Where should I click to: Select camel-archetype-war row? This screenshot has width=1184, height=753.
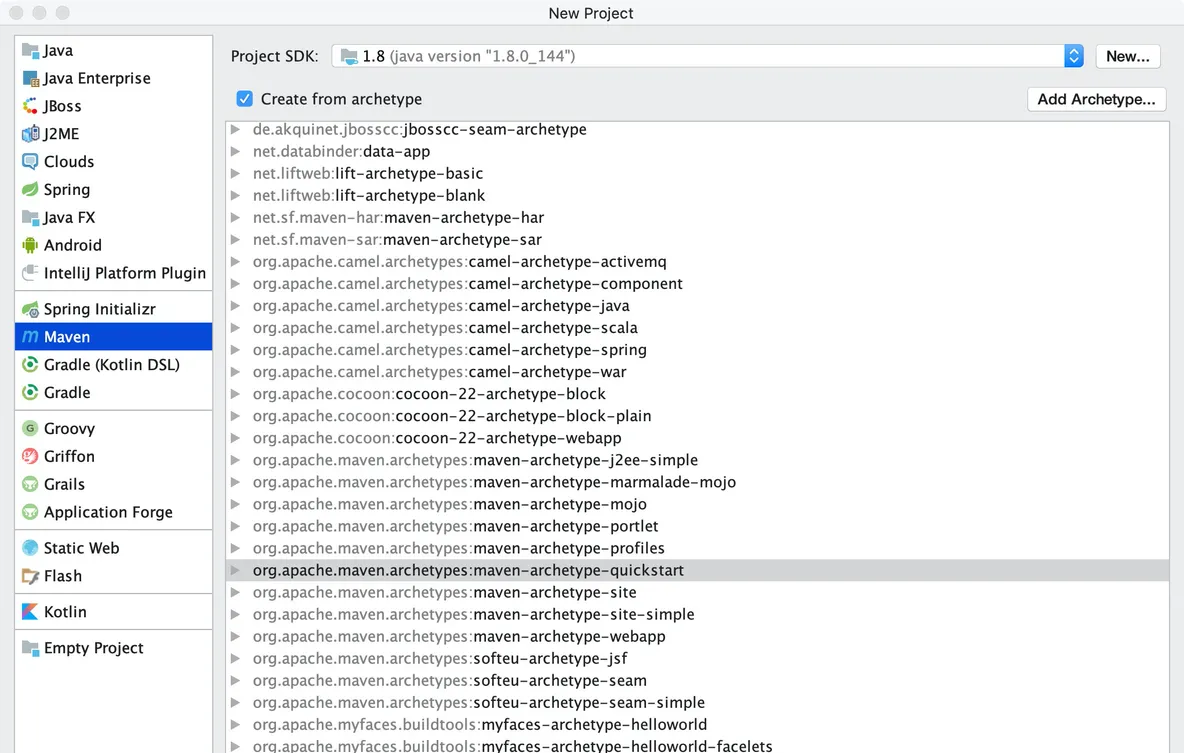697,372
